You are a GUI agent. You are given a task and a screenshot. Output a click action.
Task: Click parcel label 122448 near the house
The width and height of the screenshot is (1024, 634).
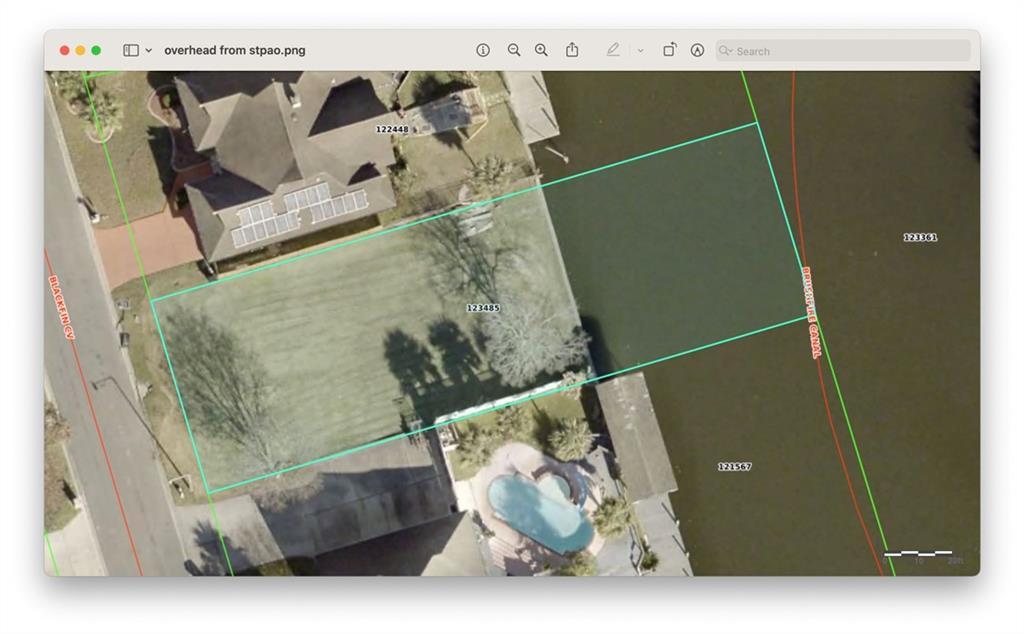click(392, 129)
